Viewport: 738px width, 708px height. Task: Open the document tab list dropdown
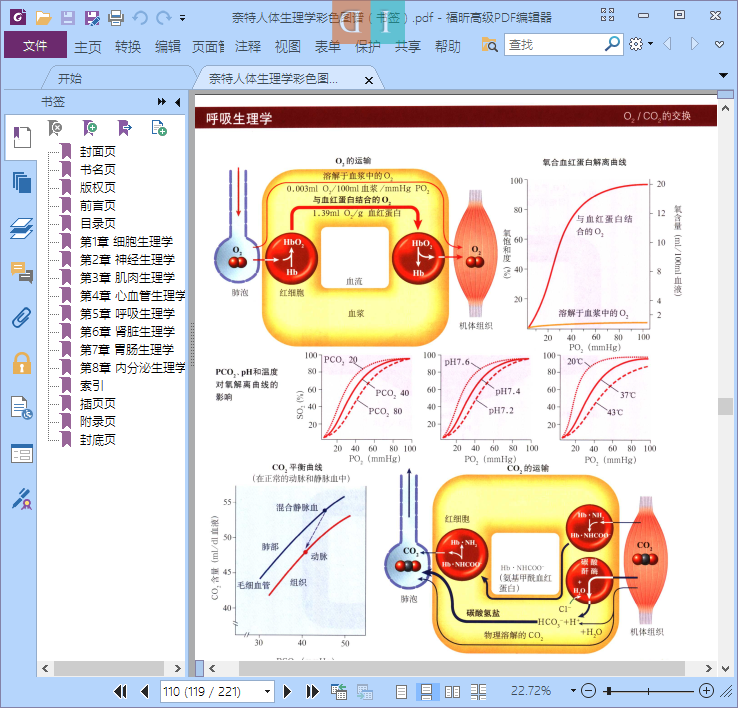point(723,75)
